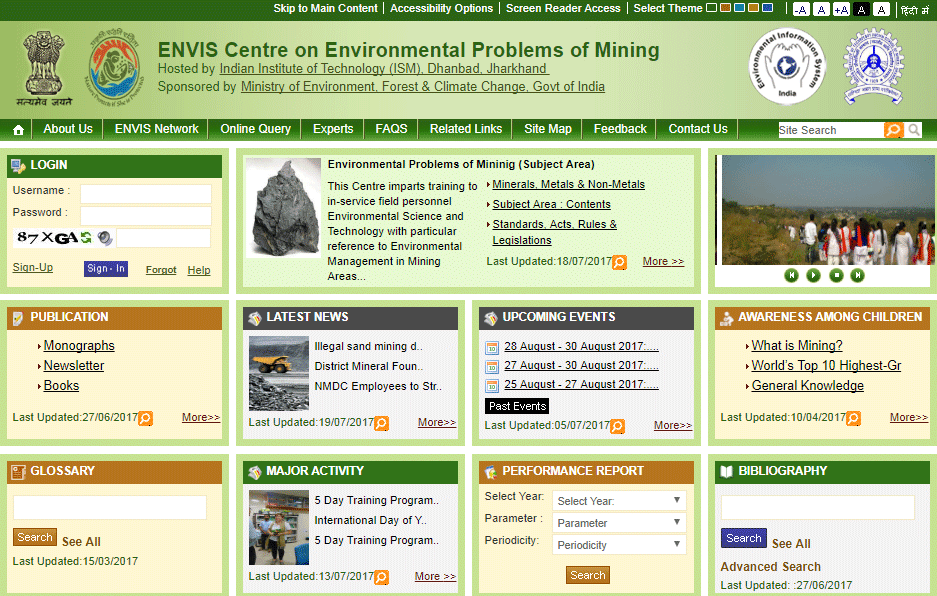Click the Sign-In button
937x596 pixels.
point(106,269)
